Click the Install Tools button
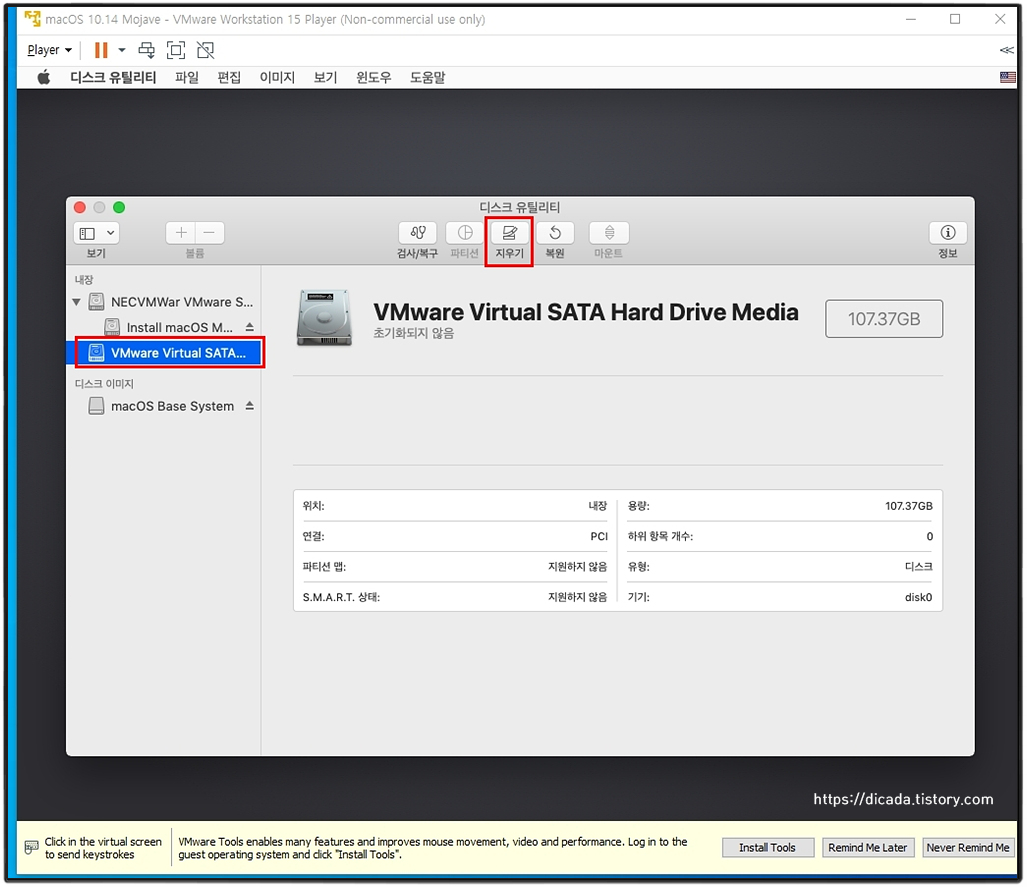 click(x=768, y=848)
